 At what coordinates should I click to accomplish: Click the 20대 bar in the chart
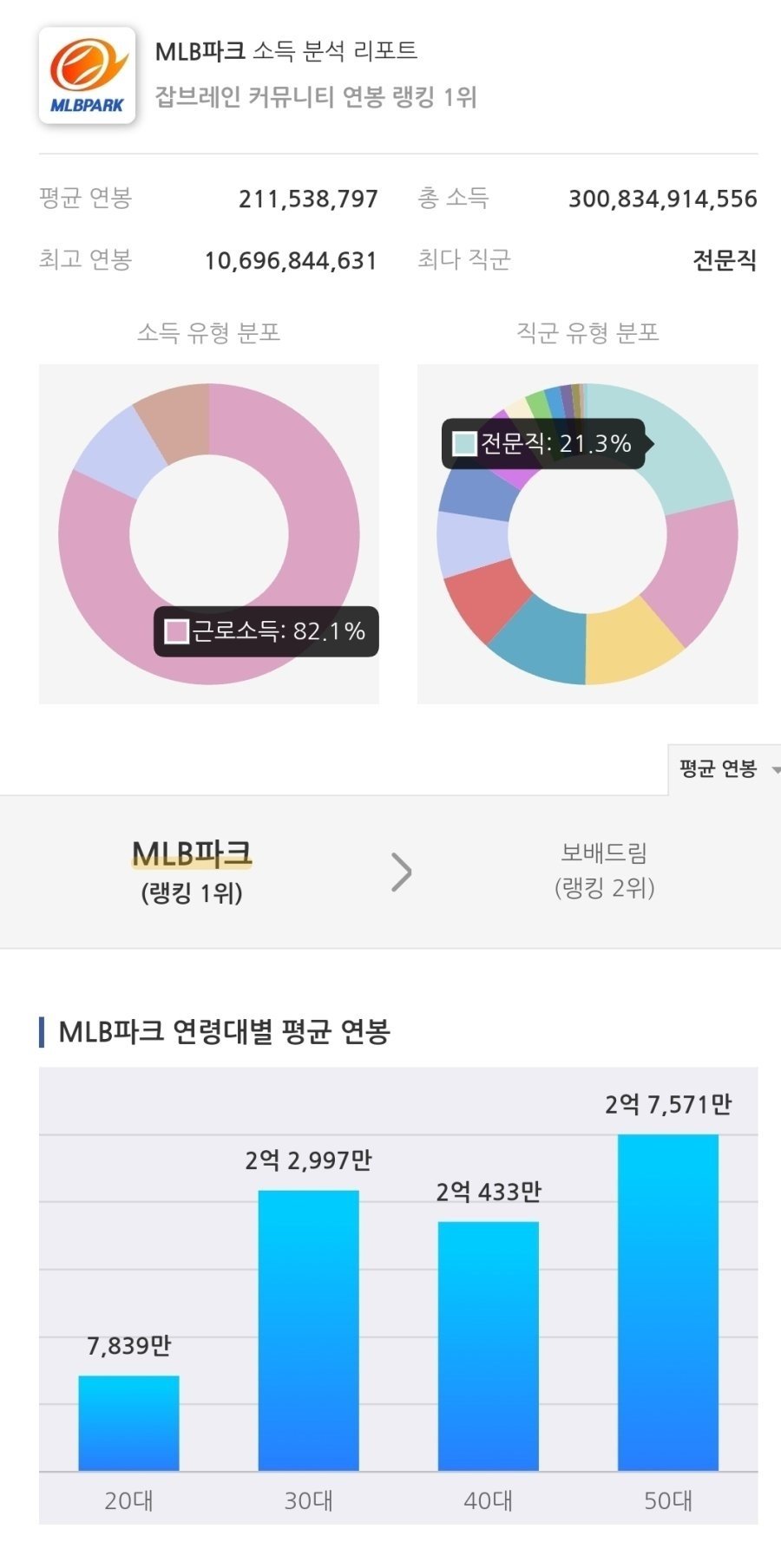pyautogui.click(x=128, y=1422)
